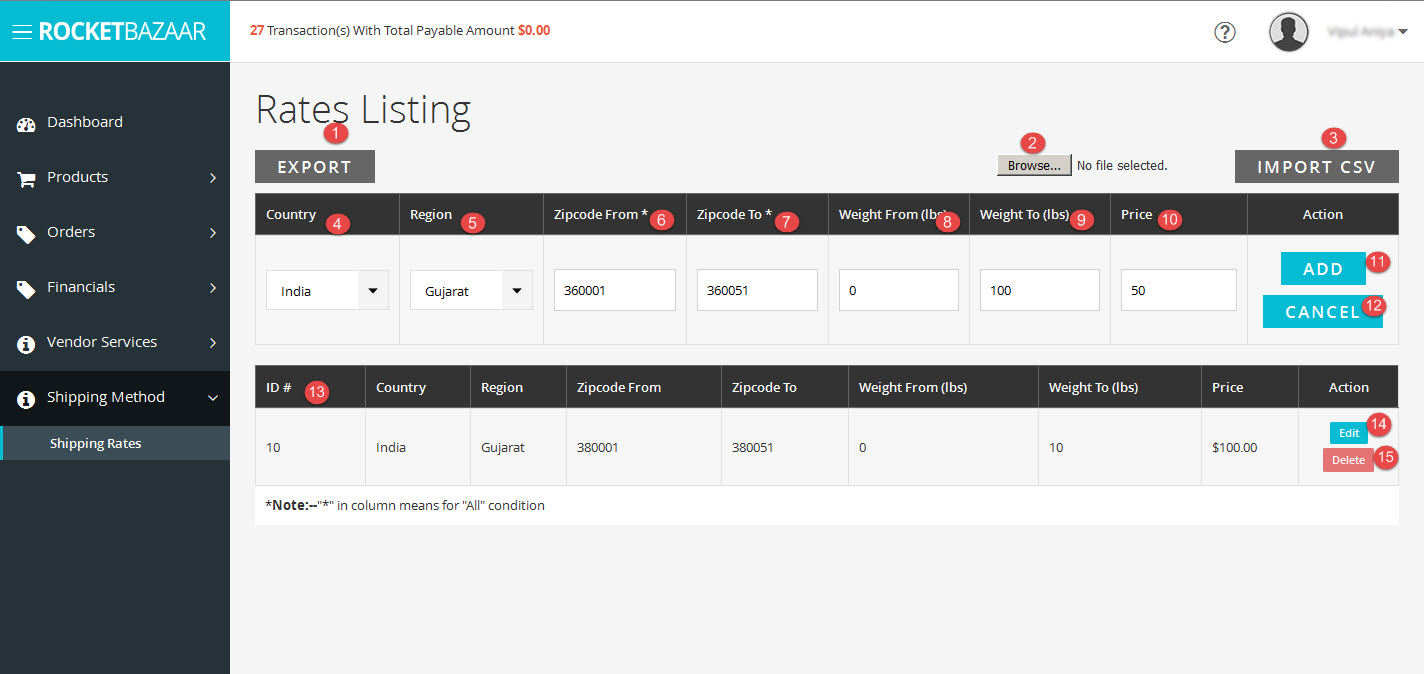
Task: Click the Products cart icon
Action: tap(26, 179)
